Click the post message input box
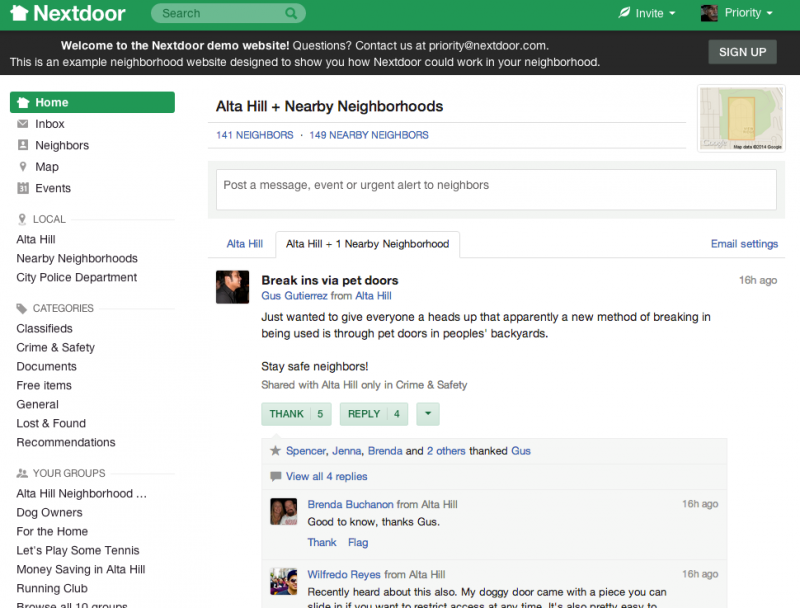800x608 pixels. click(x=496, y=190)
